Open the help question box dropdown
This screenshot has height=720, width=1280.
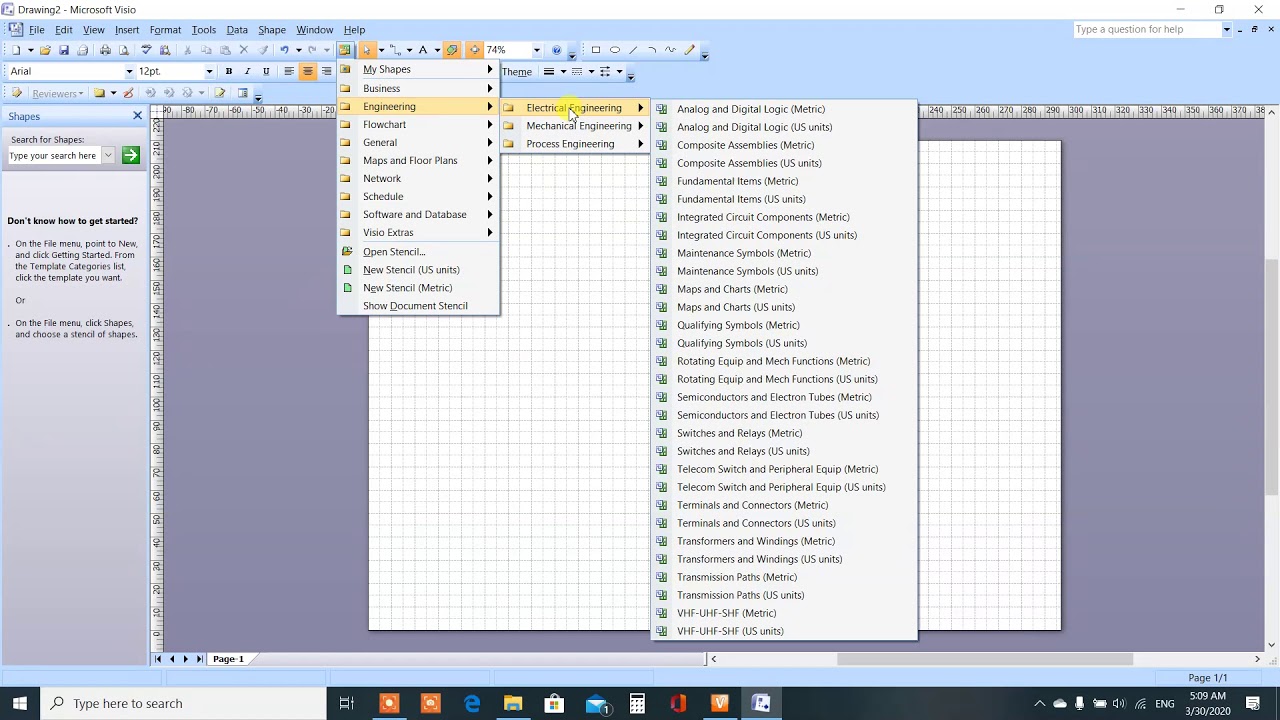(1226, 29)
